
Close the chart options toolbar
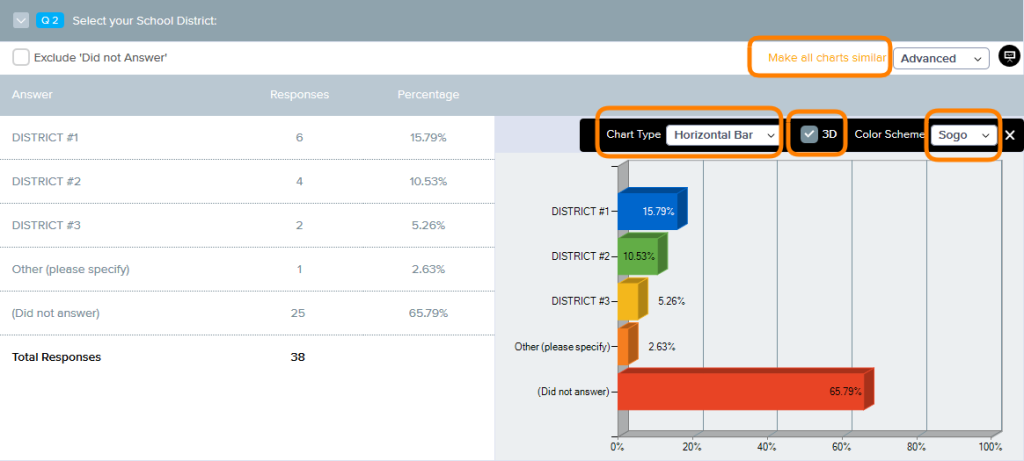click(x=1010, y=135)
